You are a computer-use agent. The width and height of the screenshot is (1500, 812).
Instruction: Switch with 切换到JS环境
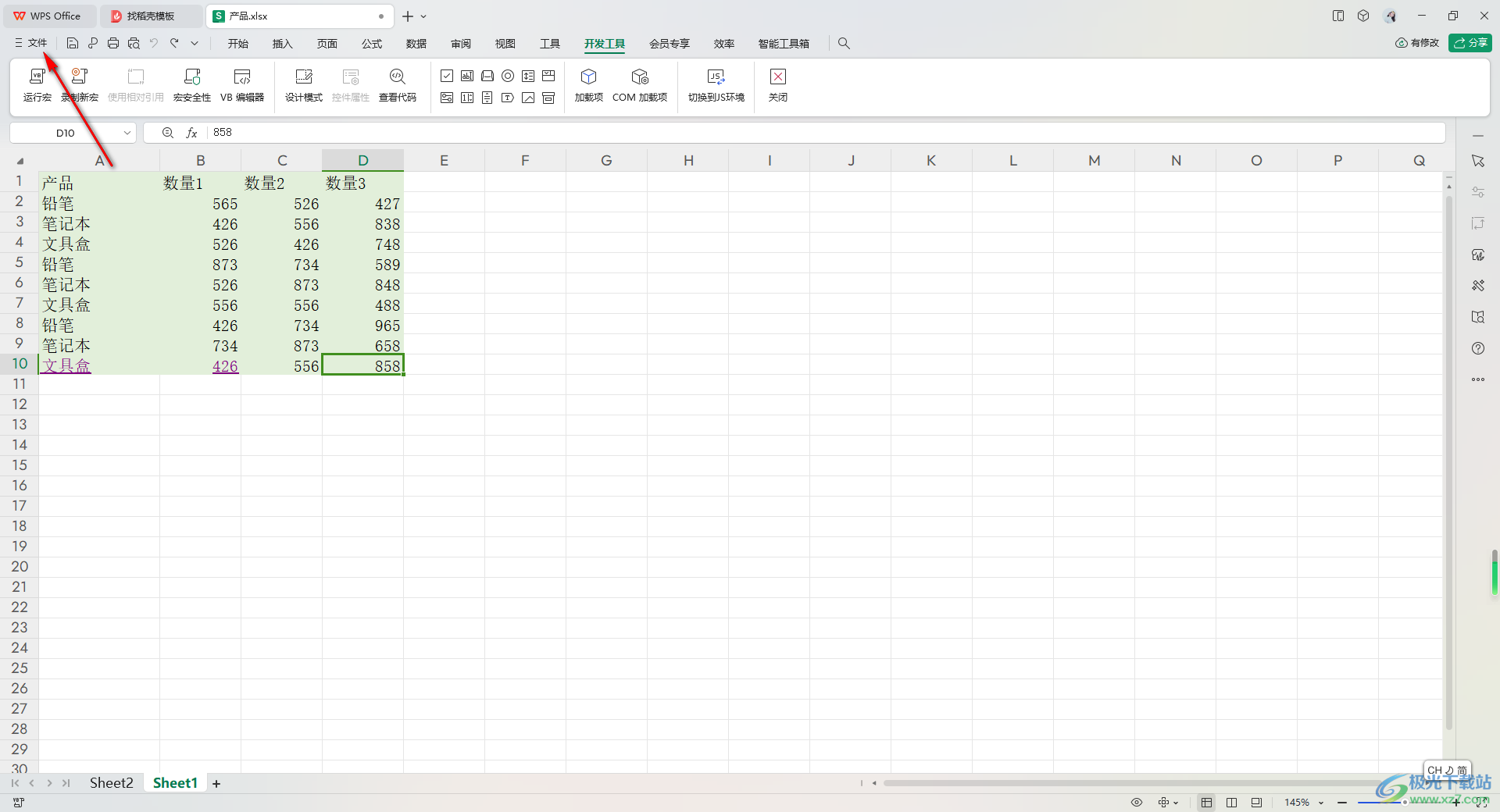tap(716, 85)
